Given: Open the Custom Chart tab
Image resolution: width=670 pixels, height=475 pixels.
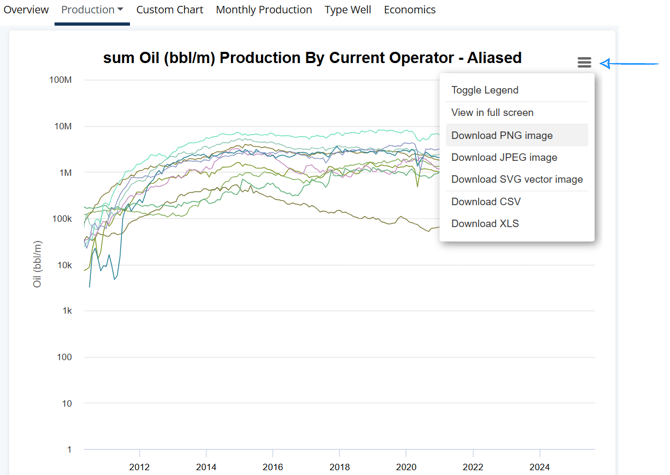Looking at the screenshot, I should pos(169,10).
